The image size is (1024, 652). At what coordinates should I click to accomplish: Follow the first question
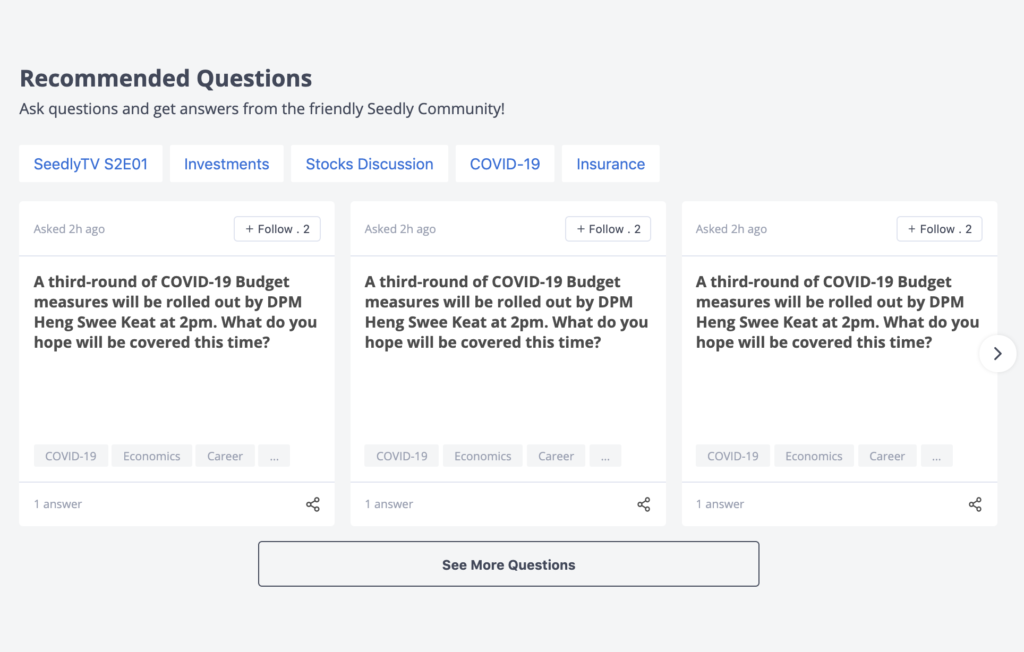point(277,229)
